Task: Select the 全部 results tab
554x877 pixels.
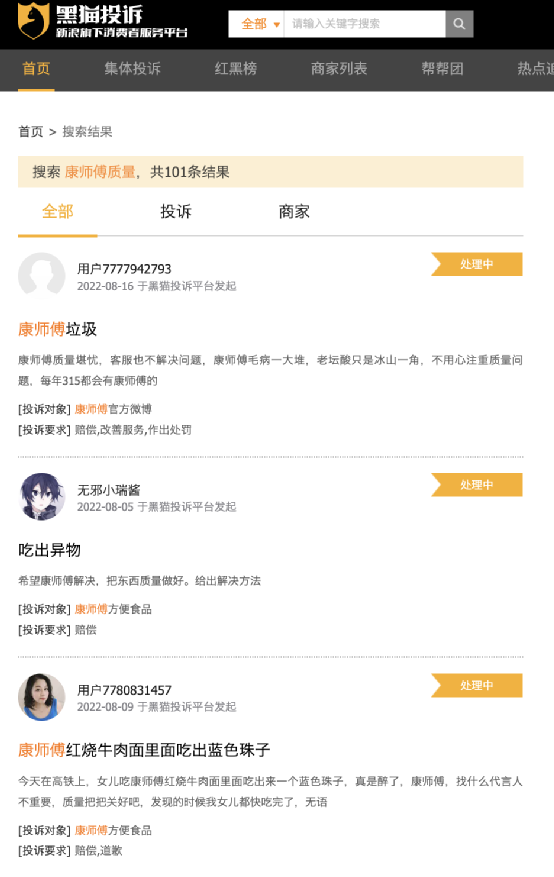Action: (x=58, y=212)
